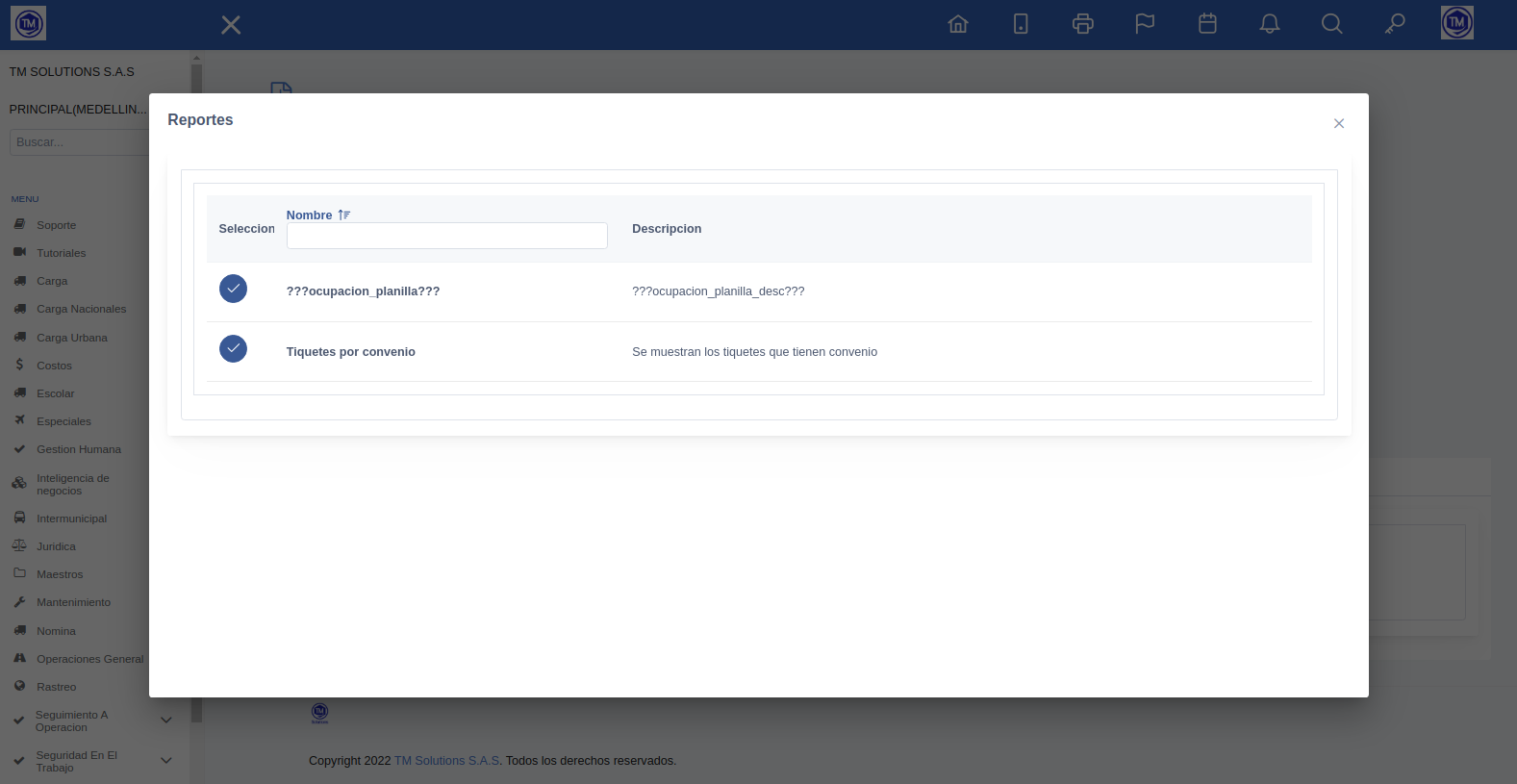This screenshot has height=784, width=1517.
Task: Open Gestion Humana menu item
Action: (79, 449)
